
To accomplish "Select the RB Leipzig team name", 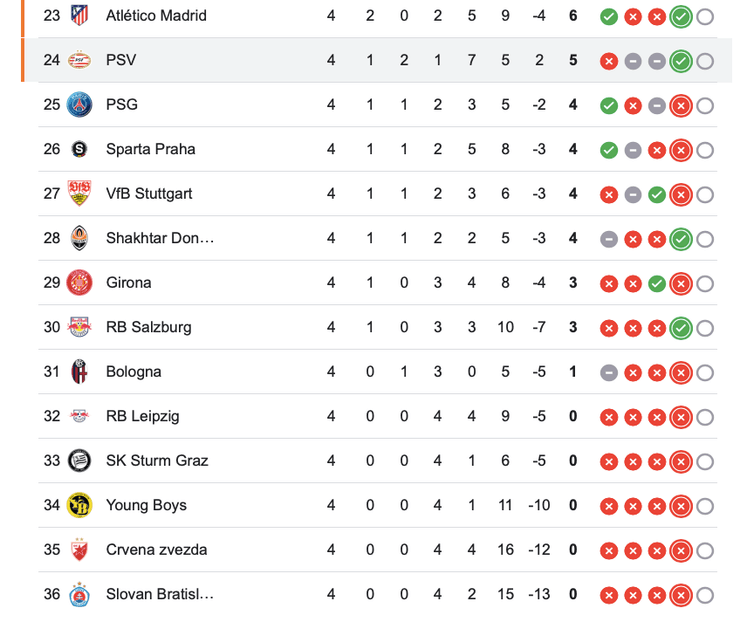I will tap(142, 416).
